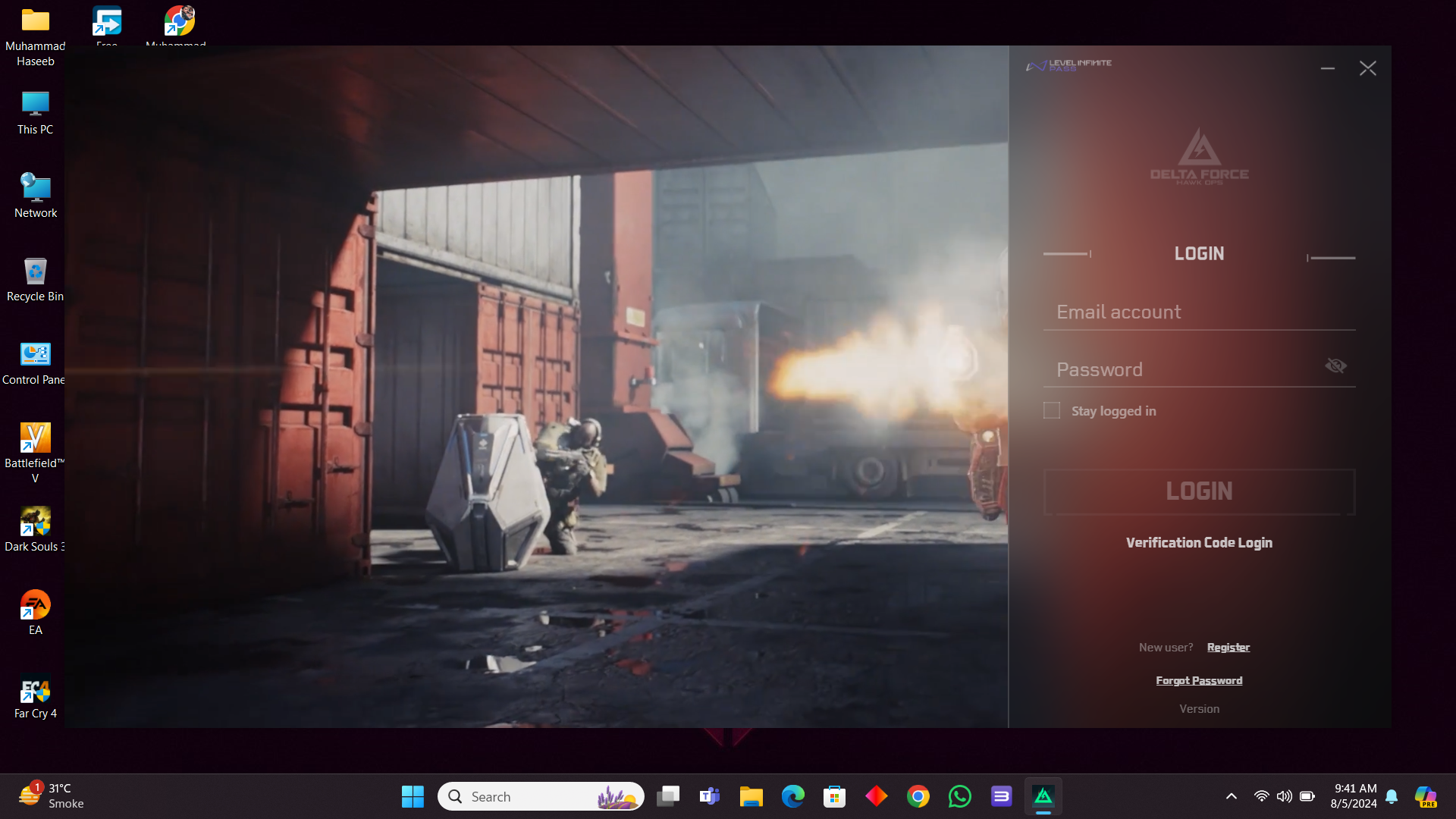
Task: Switch to Verification Code Login
Action: click(1199, 542)
